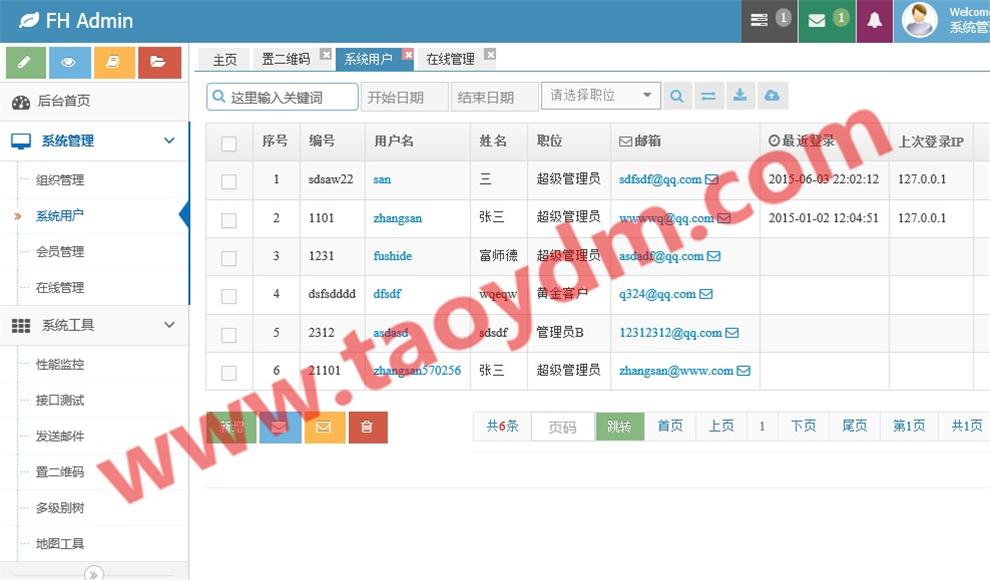
Task: Check the box for user asdasd
Action: tap(229, 334)
